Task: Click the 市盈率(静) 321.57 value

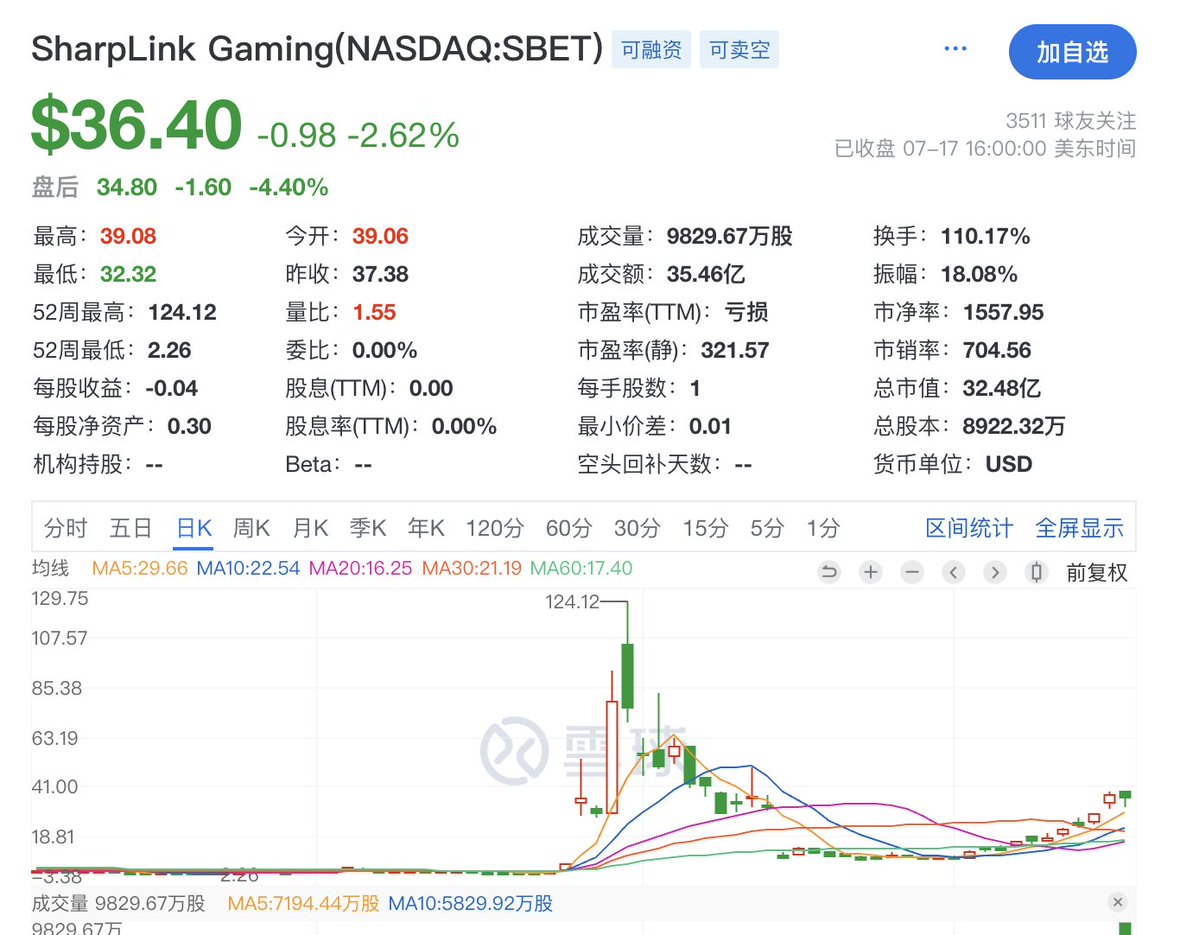Action: pos(735,350)
